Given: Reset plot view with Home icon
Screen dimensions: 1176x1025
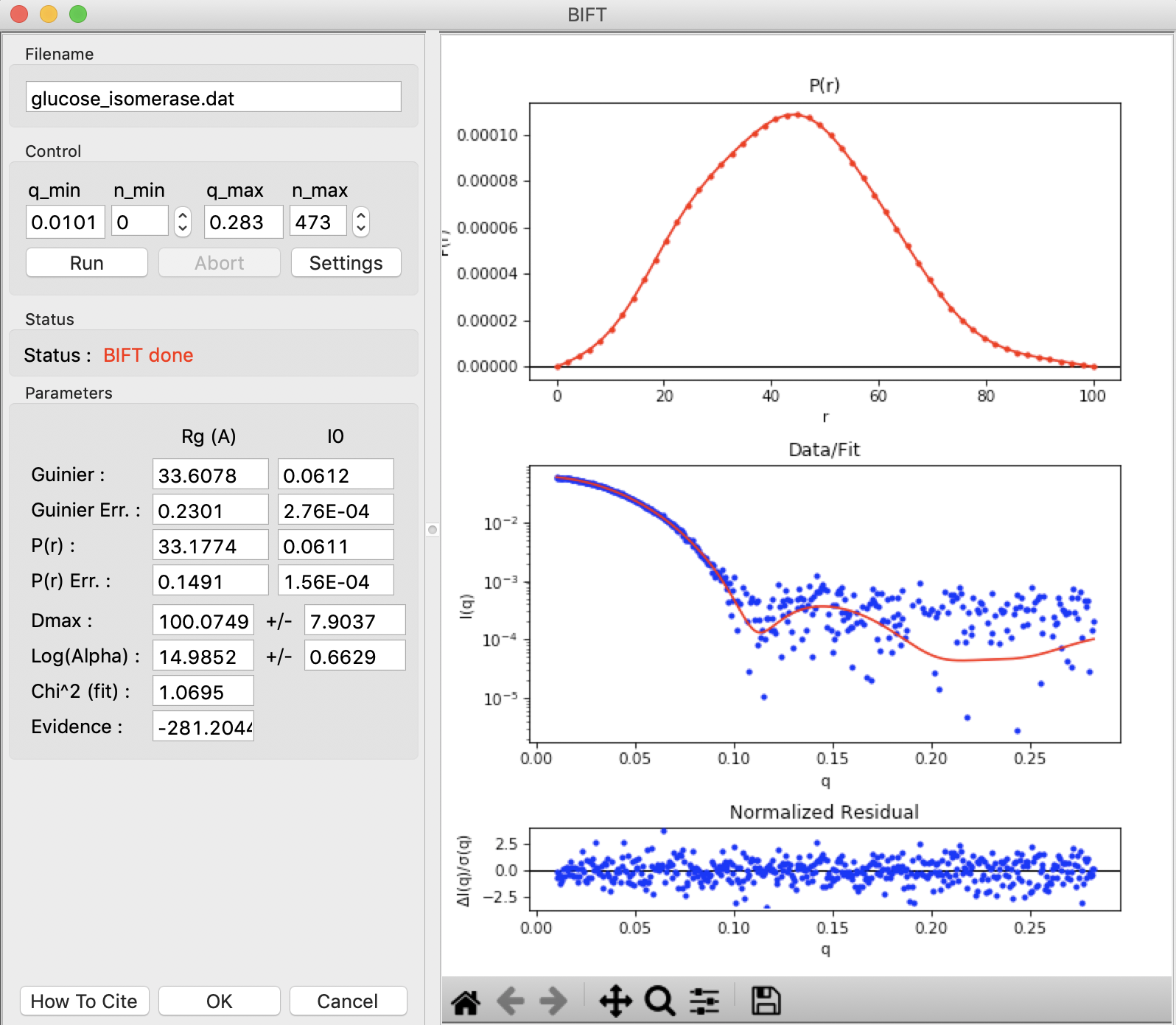Looking at the screenshot, I should coord(466,1001).
